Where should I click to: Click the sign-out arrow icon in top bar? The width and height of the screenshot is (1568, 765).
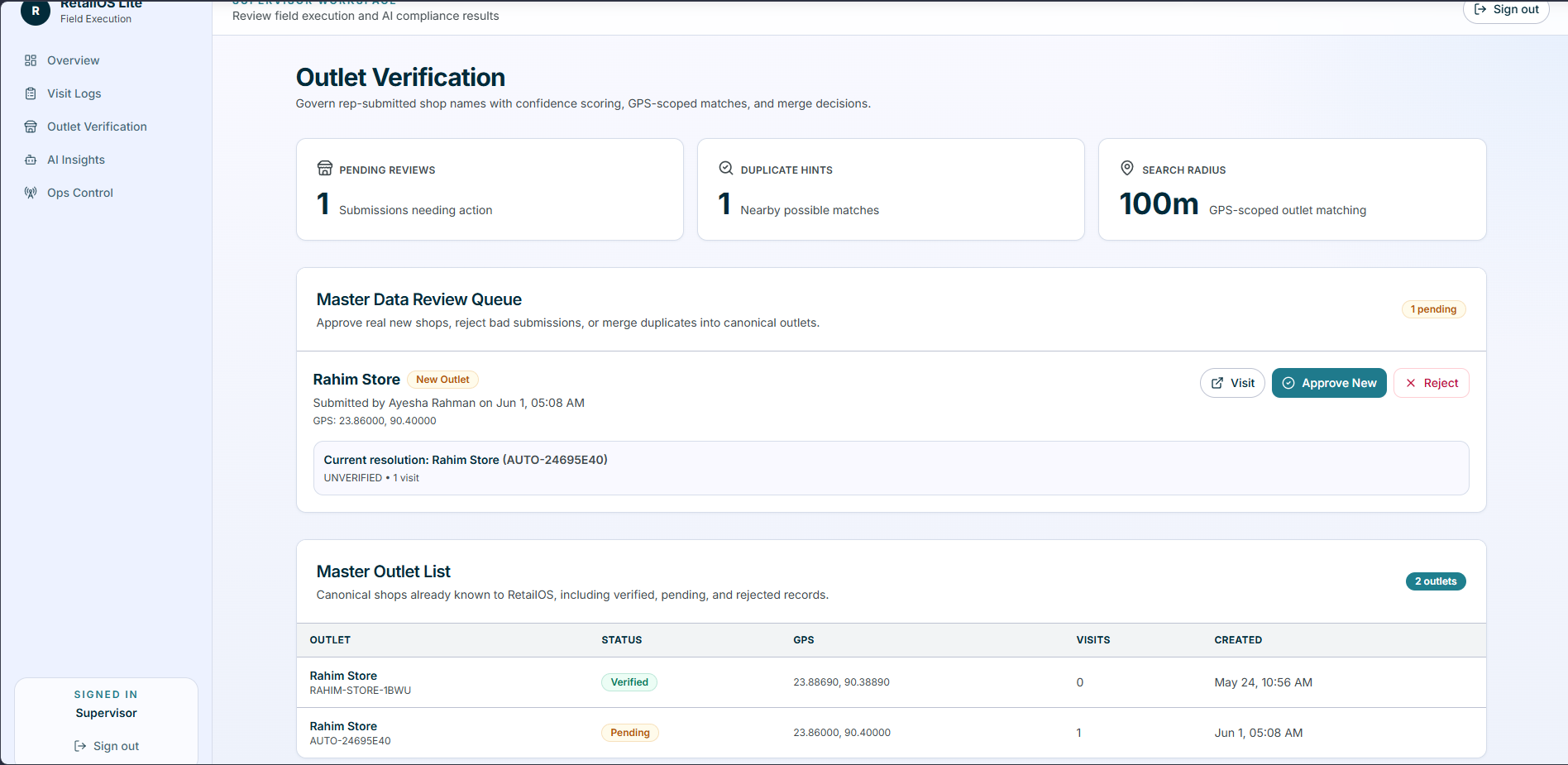pos(1480,9)
